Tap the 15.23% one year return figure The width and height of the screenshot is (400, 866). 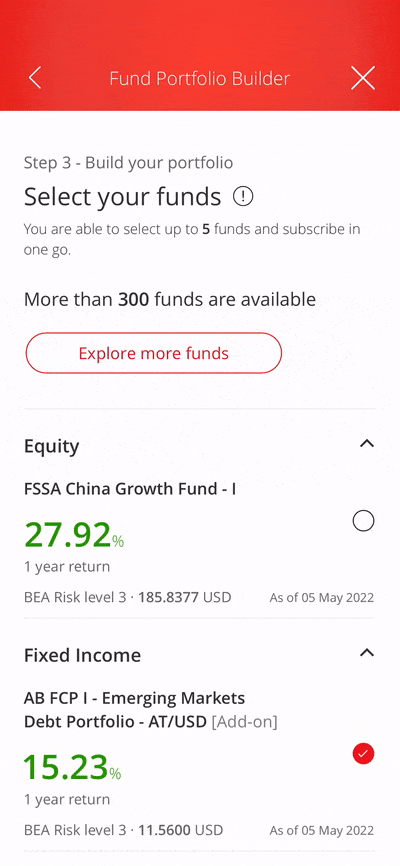point(72,768)
